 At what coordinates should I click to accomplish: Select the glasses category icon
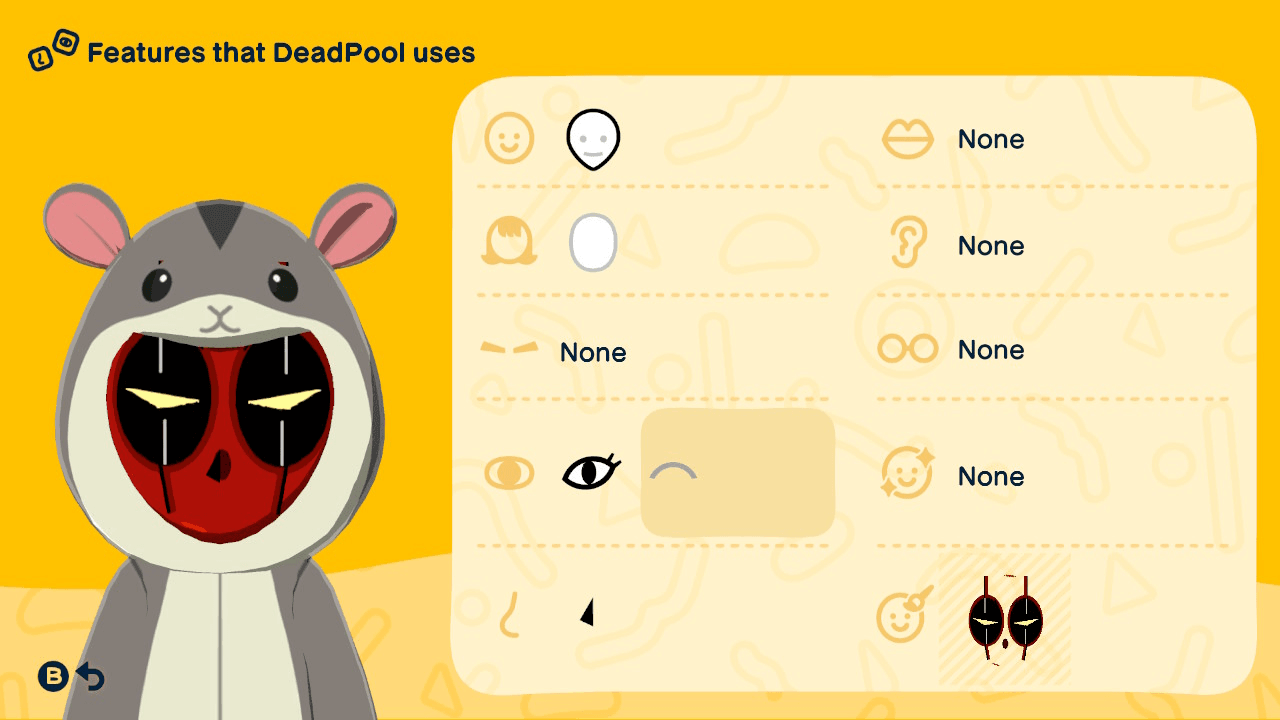[908, 349]
